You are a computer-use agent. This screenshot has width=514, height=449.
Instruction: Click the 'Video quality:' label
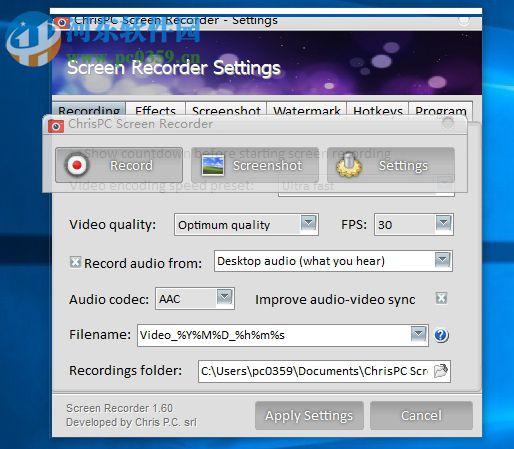pos(112,225)
